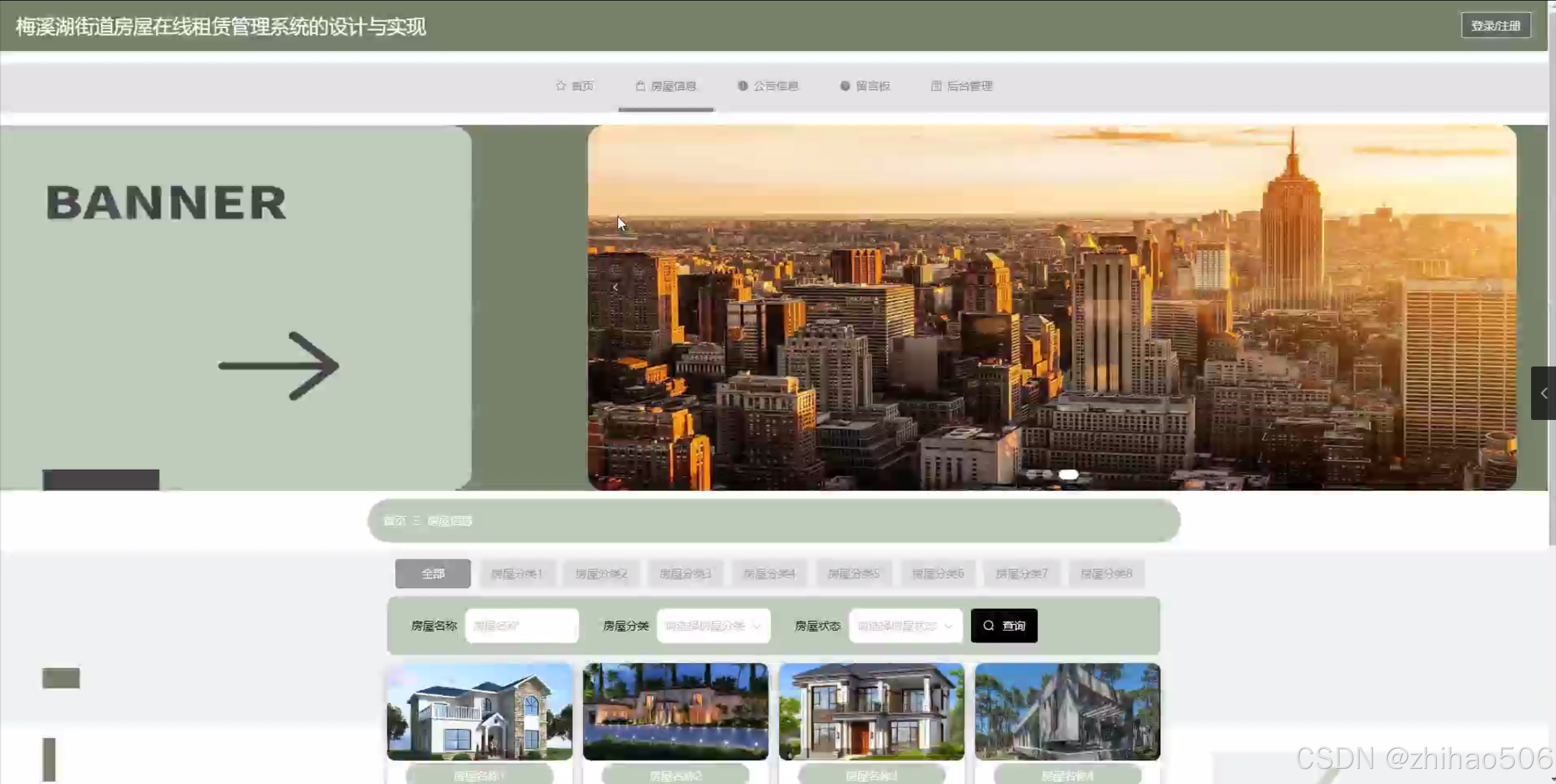Select the 房屋分类5 filter

coord(854,573)
